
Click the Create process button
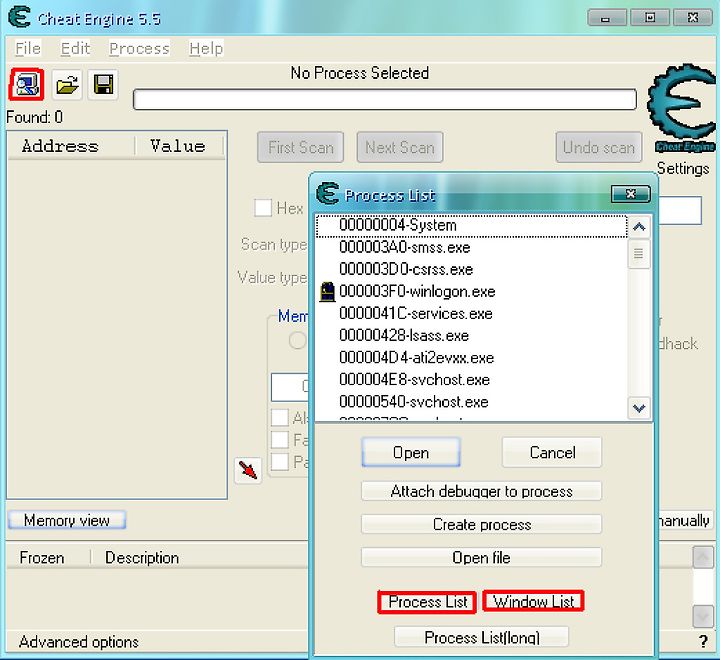pyautogui.click(x=481, y=524)
